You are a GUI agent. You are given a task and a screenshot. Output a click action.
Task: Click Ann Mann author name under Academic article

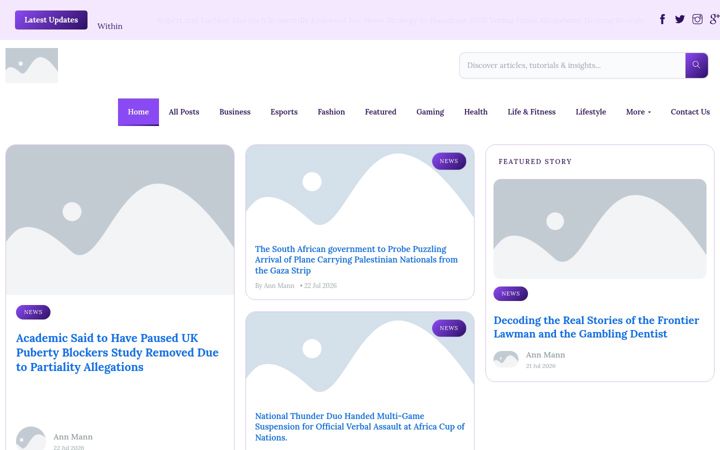click(73, 437)
